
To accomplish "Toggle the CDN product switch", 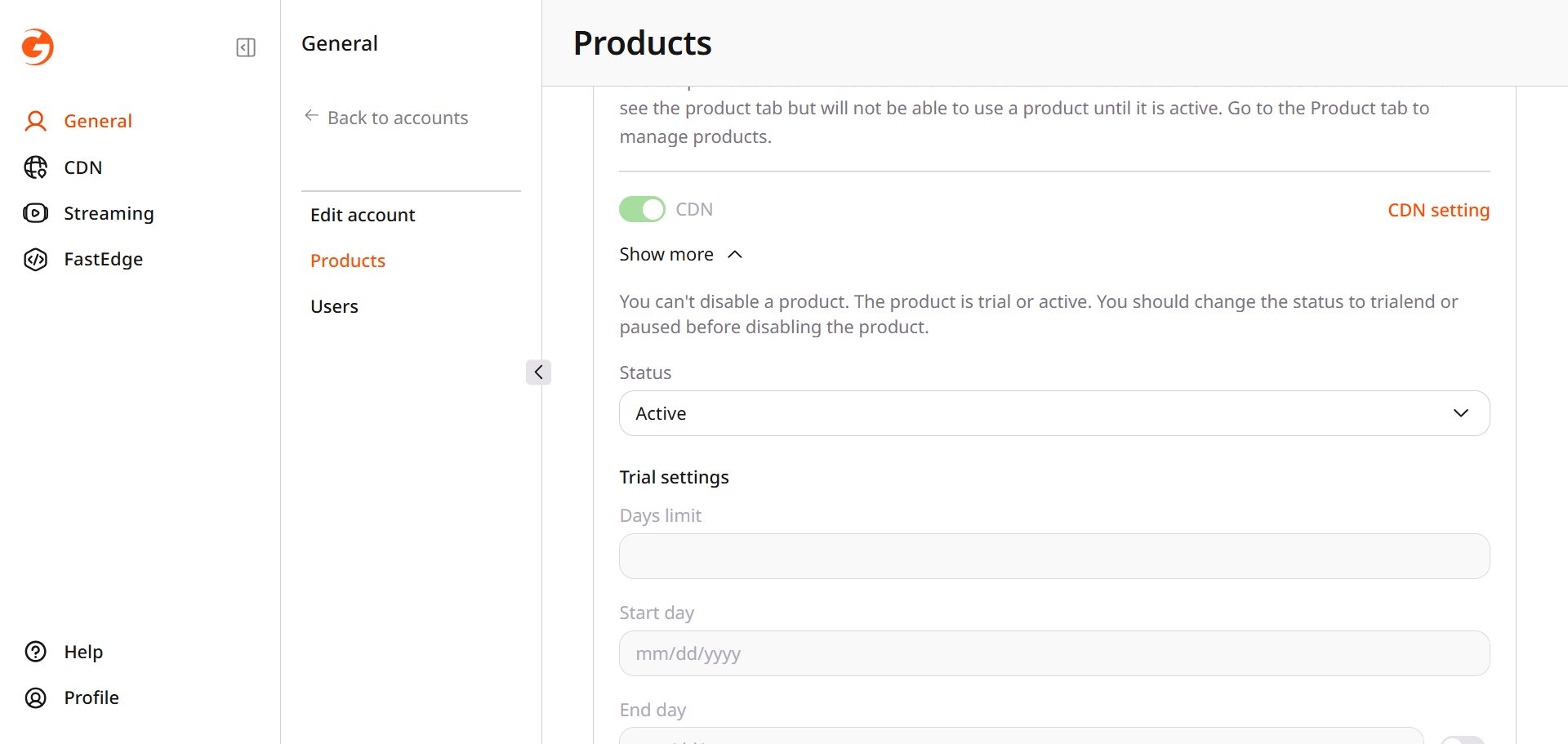I will [642, 209].
